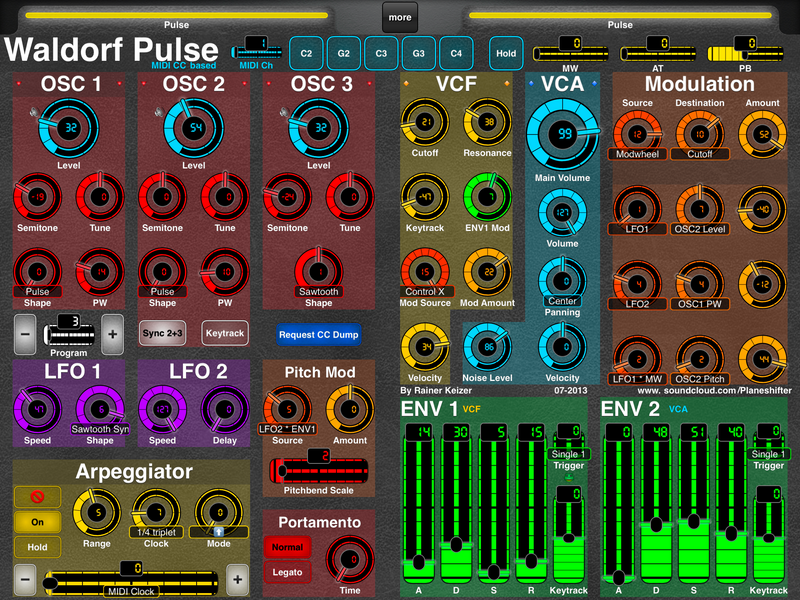This screenshot has height=600, width=800.
Task: Open the more menu at top
Action: (399, 17)
